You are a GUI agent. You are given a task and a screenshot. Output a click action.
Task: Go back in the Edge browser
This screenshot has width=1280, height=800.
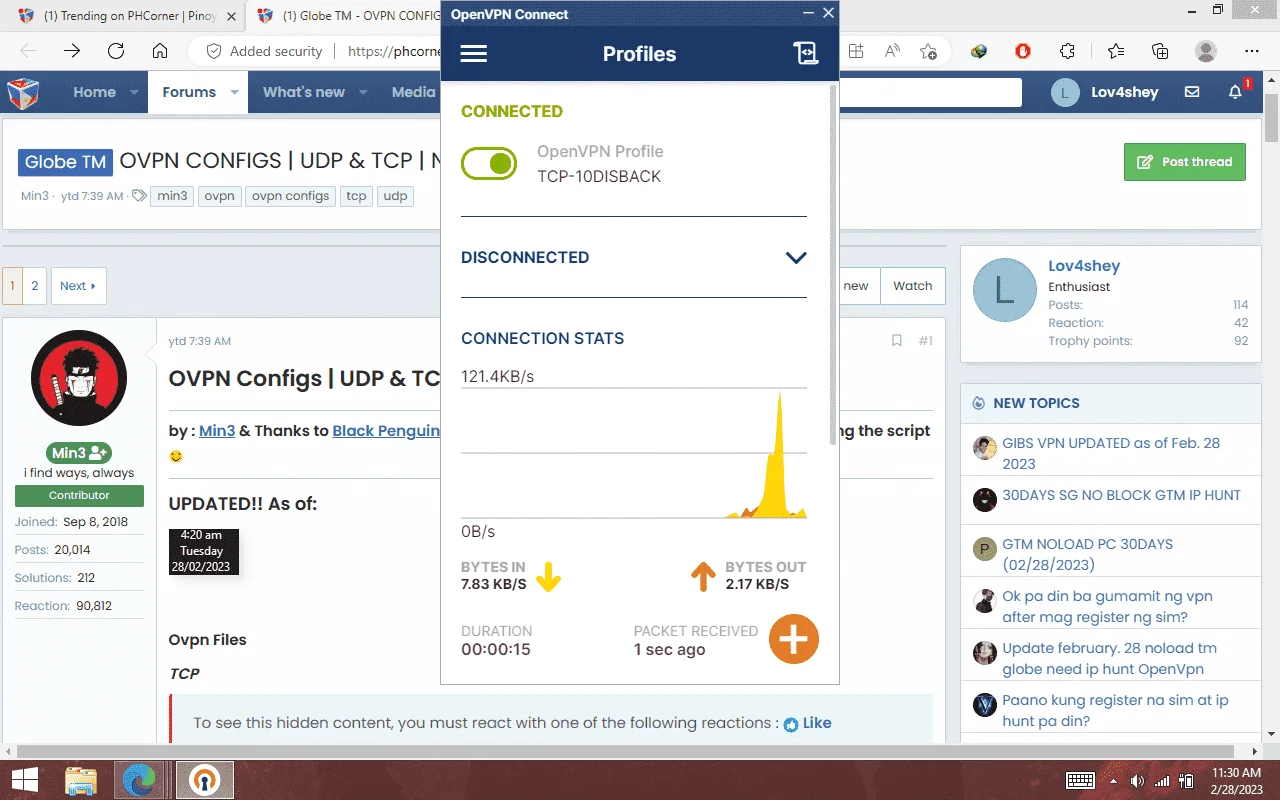[x=28, y=51]
